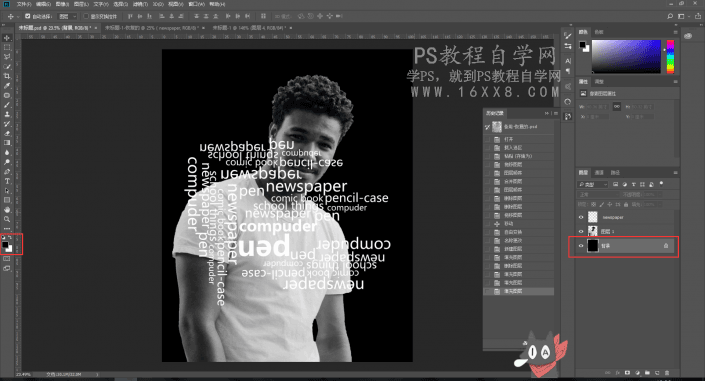Select the Pen tool
This screenshot has width=705, height=381.
click(7, 171)
